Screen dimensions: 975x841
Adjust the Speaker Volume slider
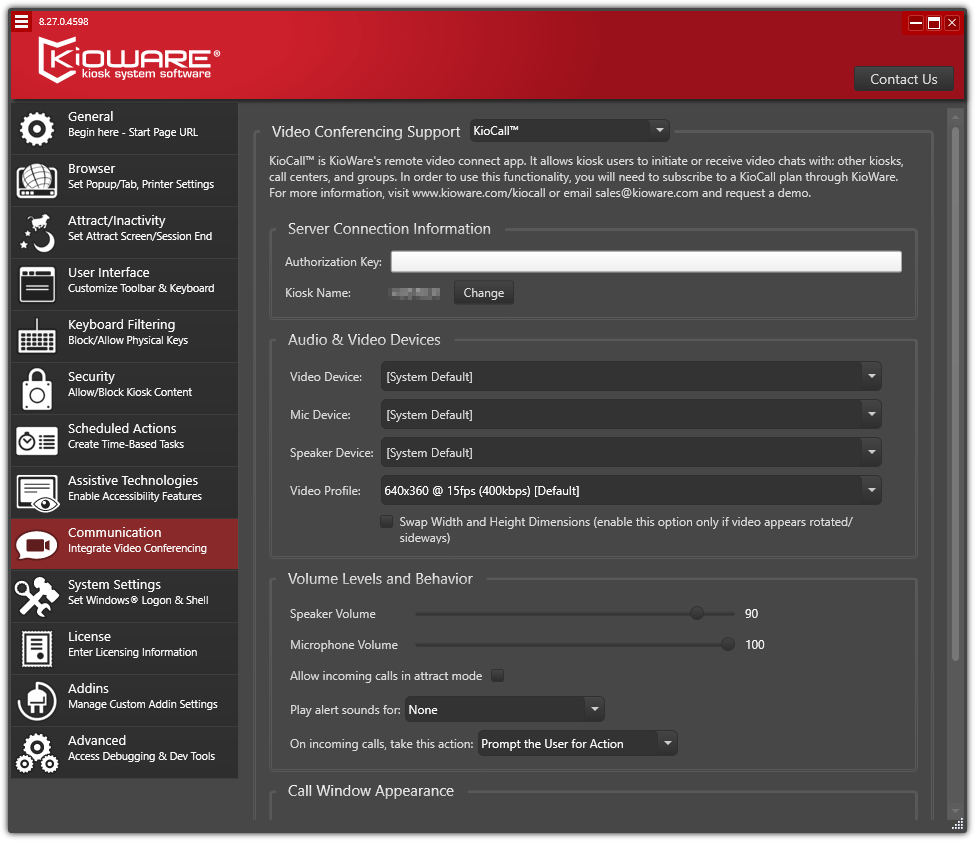coord(696,614)
